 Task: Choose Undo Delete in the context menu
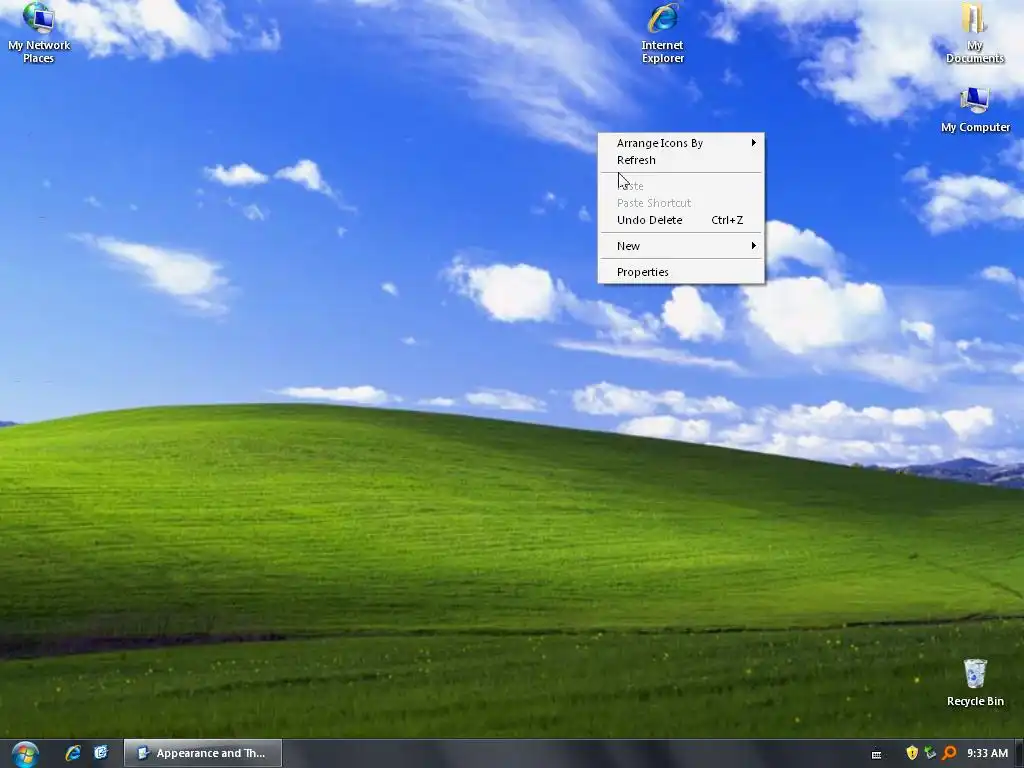pos(681,220)
